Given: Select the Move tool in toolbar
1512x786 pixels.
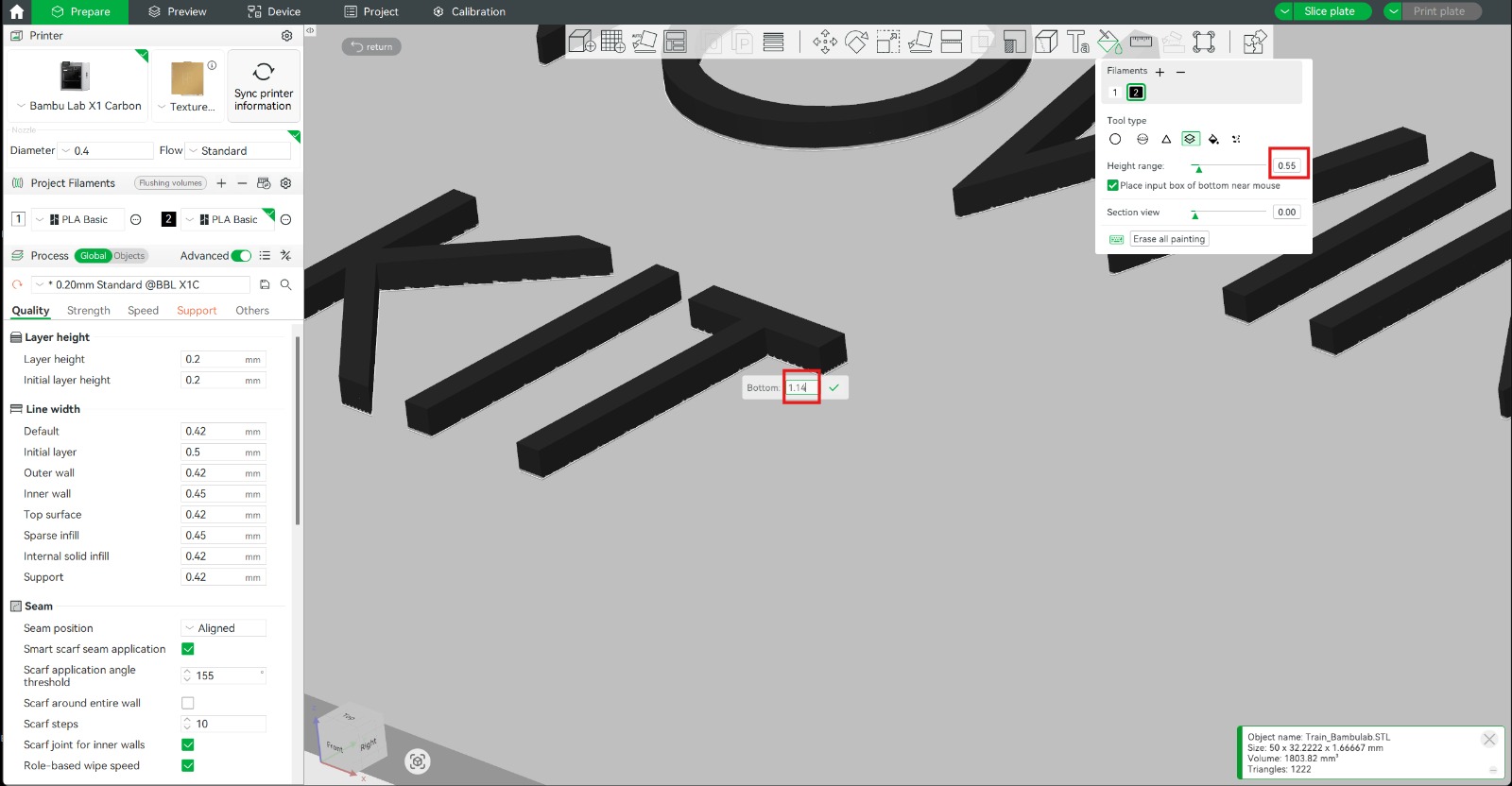Looking at the screenshot, I should click(824, 42).
